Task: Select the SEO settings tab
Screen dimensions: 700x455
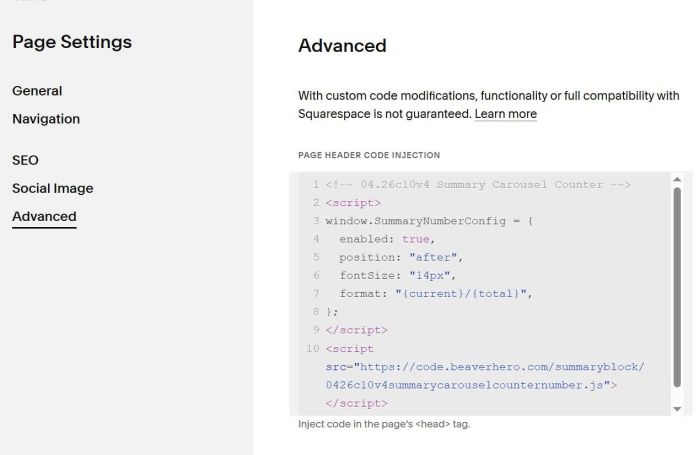Action: pyautogui.click(x=25, y=160)
